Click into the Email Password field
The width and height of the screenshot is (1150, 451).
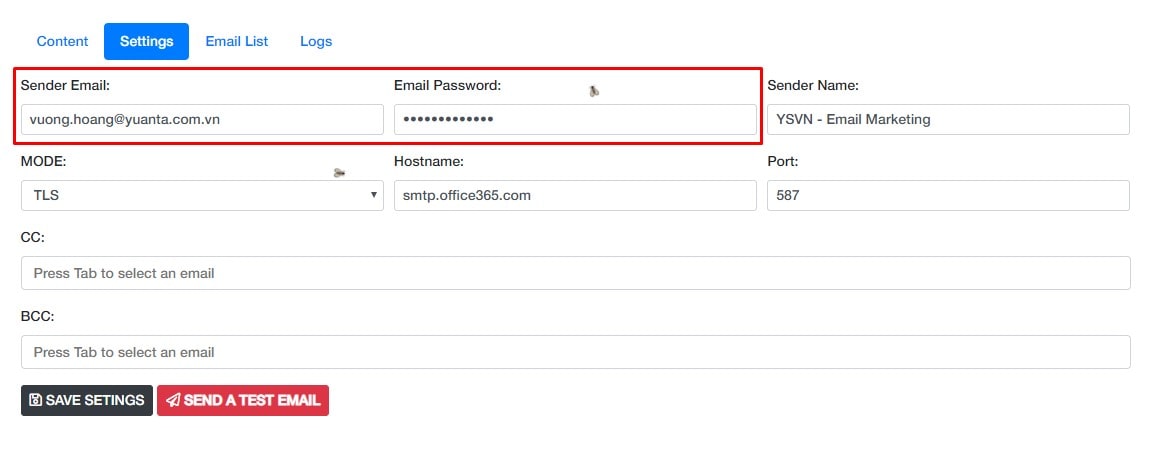[575, 120]
